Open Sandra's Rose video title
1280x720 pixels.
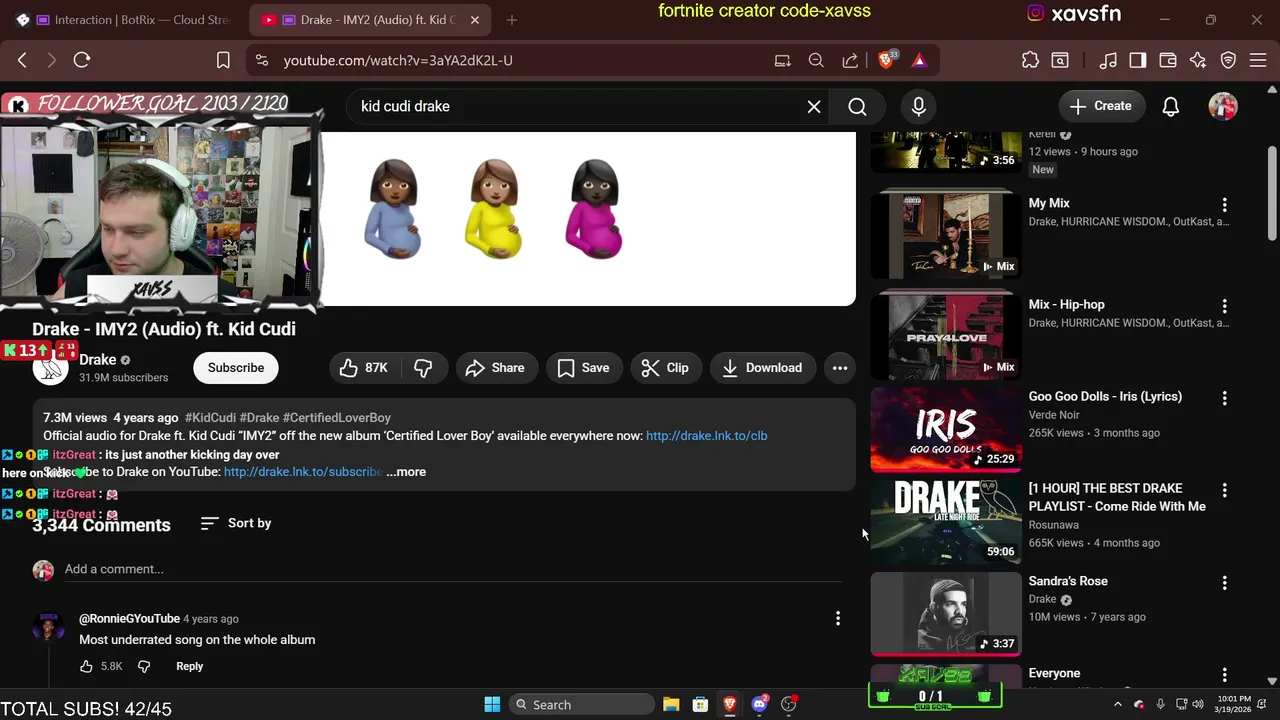coord(1068,581)
